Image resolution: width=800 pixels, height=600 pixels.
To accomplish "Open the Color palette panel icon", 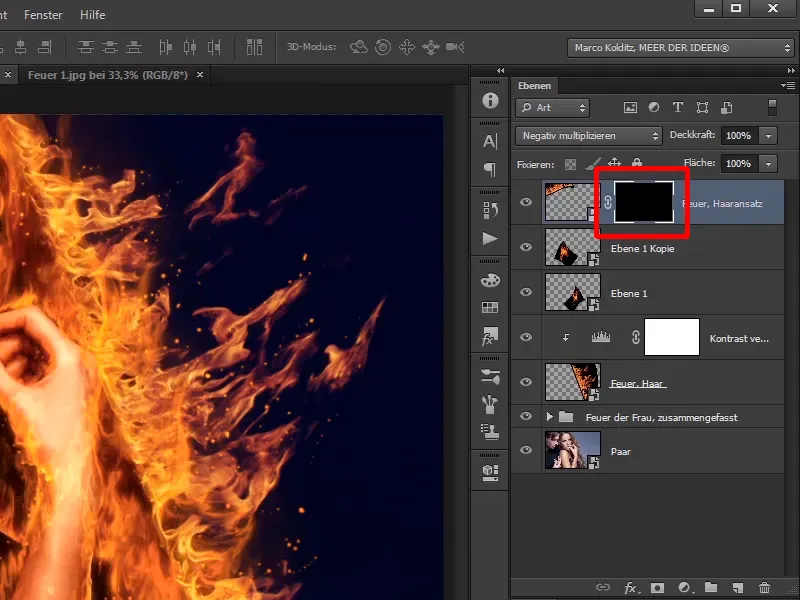I will tap(490, 280).
